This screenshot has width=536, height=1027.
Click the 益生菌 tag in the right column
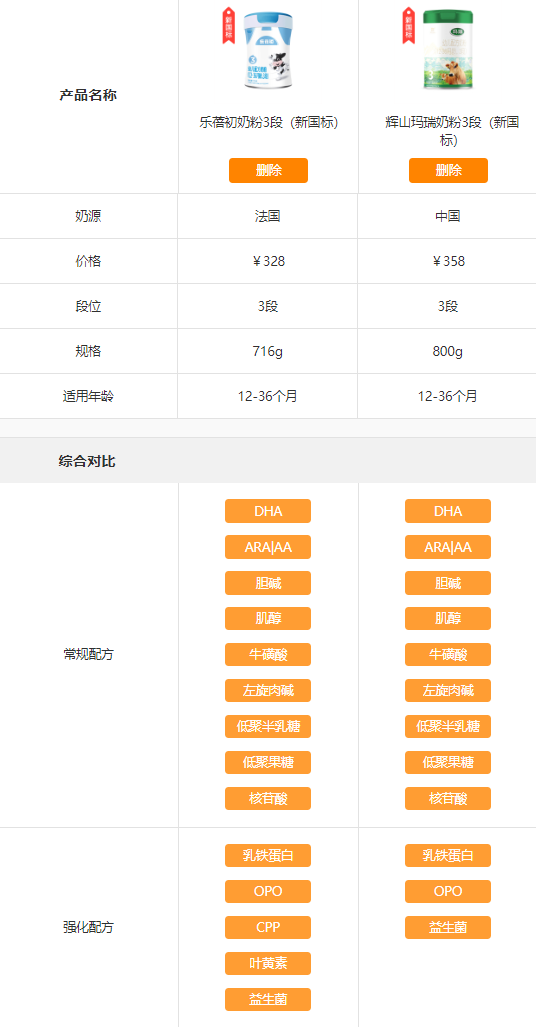pyautogui.click(x=448, y=927)
